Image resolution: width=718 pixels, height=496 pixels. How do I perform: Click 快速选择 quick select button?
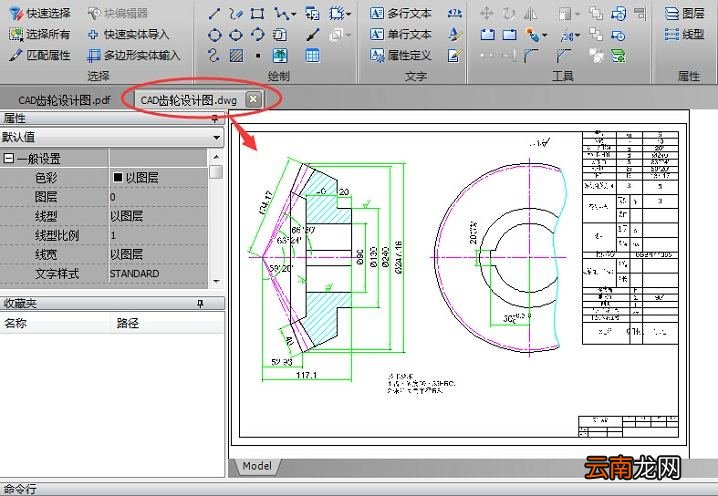pyautogui.click(x=40, y=13)
